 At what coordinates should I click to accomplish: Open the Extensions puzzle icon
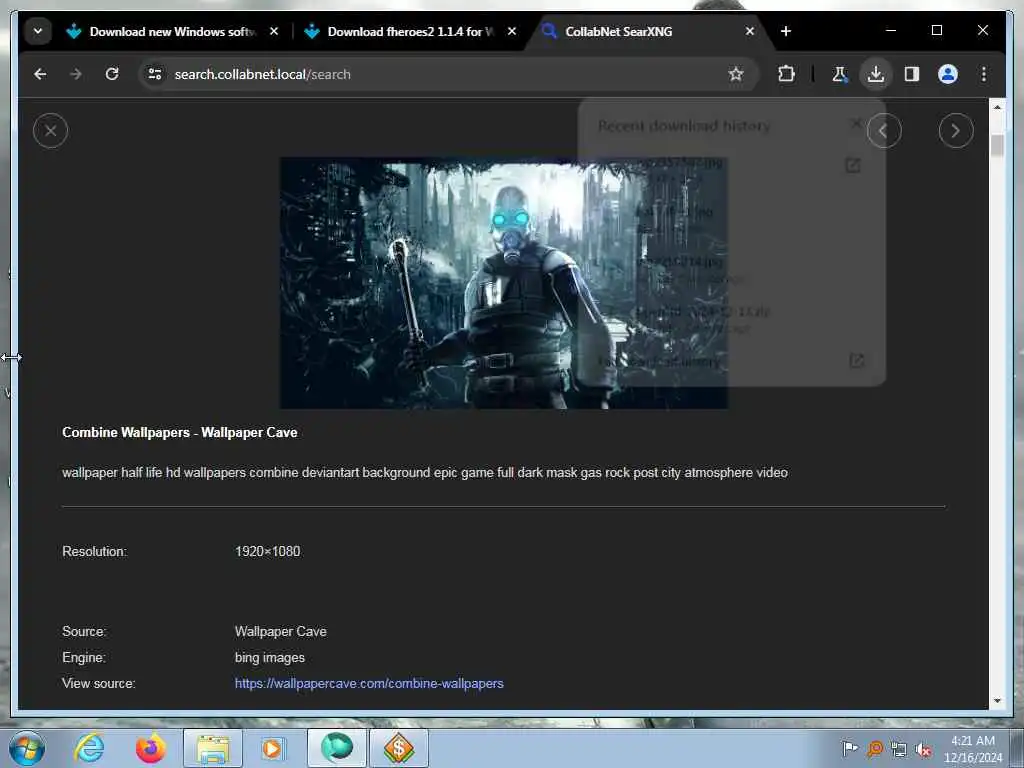(786, 74)
